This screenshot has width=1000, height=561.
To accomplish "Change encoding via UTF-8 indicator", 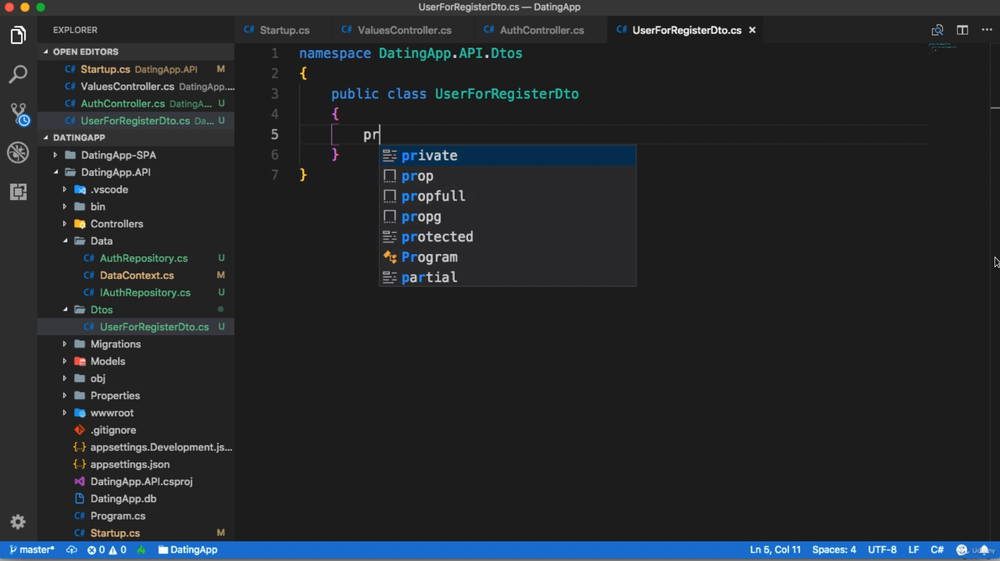I will tap(882, 550).
